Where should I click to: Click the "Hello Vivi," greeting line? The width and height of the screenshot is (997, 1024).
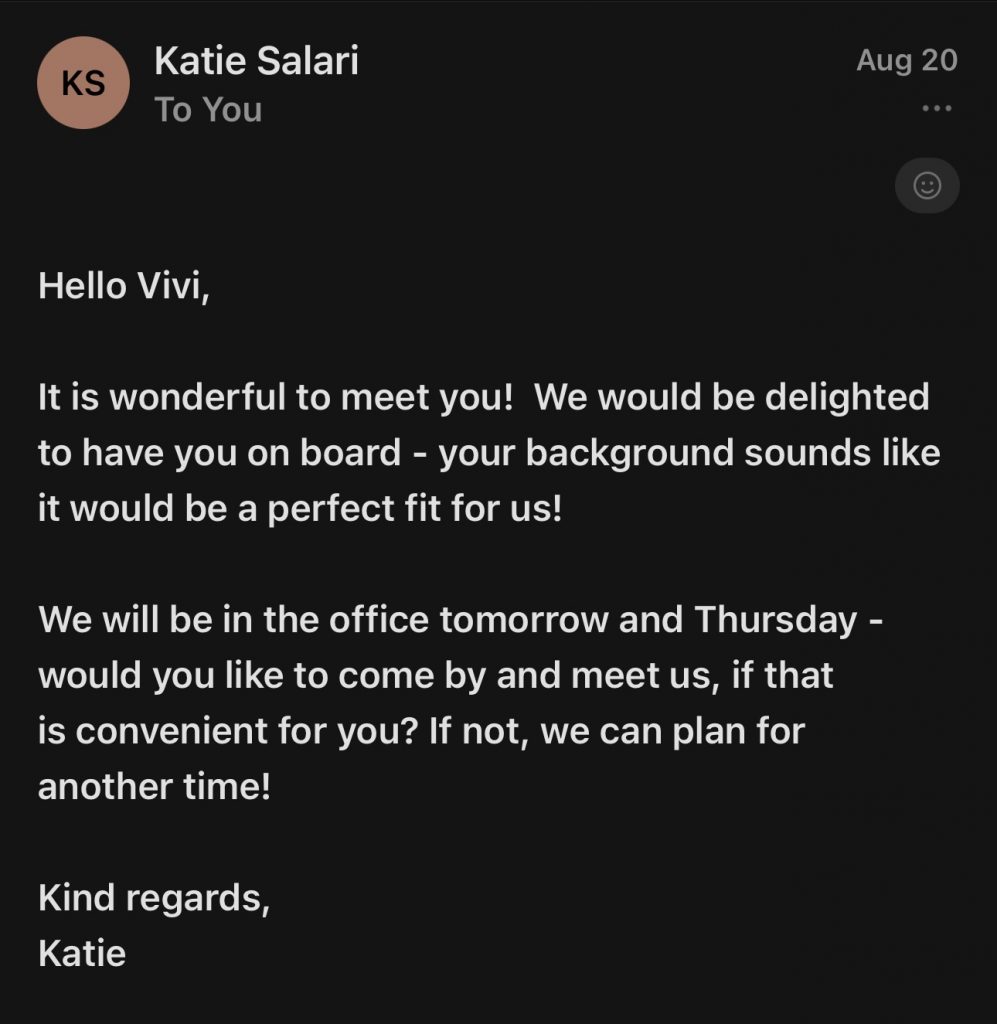click(x=123, y=286)
